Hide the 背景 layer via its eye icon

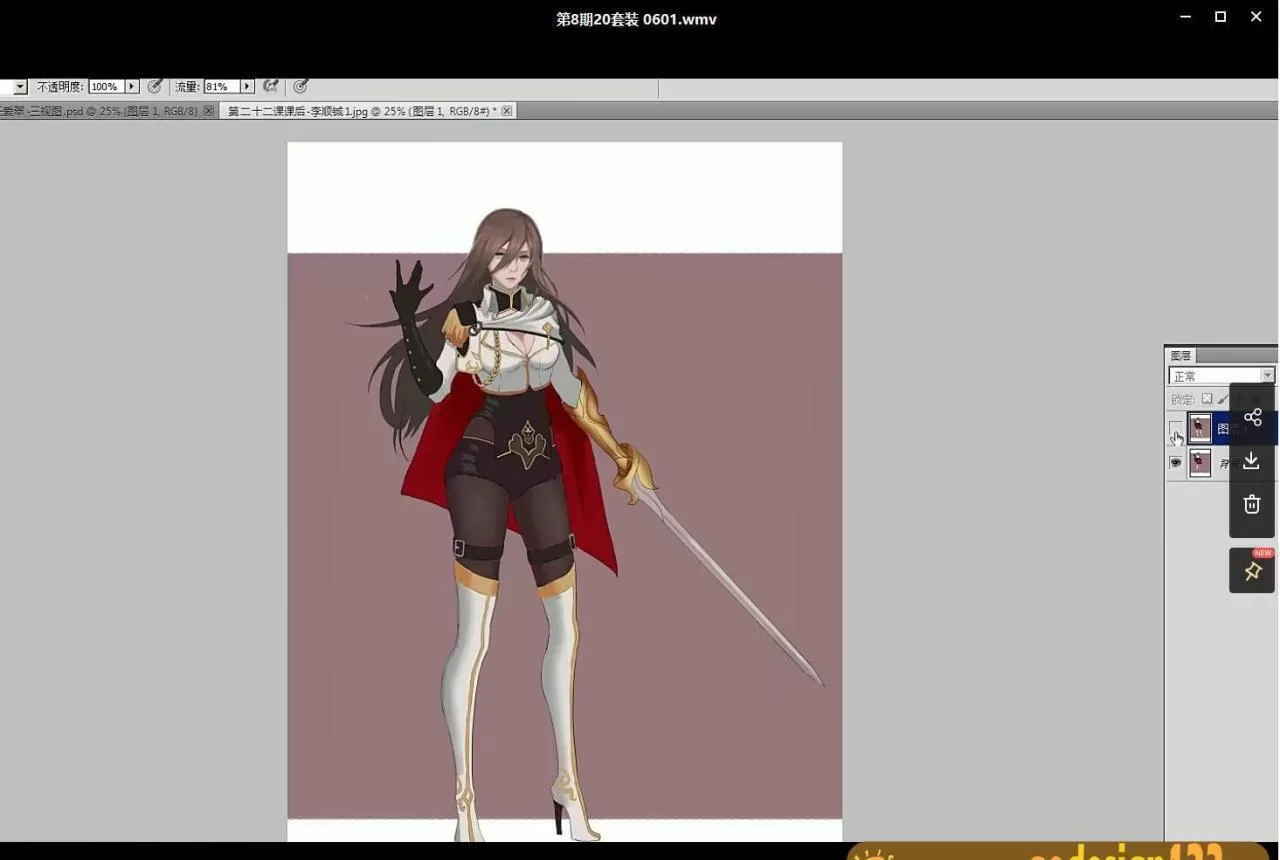click(x=1175, y=463)
